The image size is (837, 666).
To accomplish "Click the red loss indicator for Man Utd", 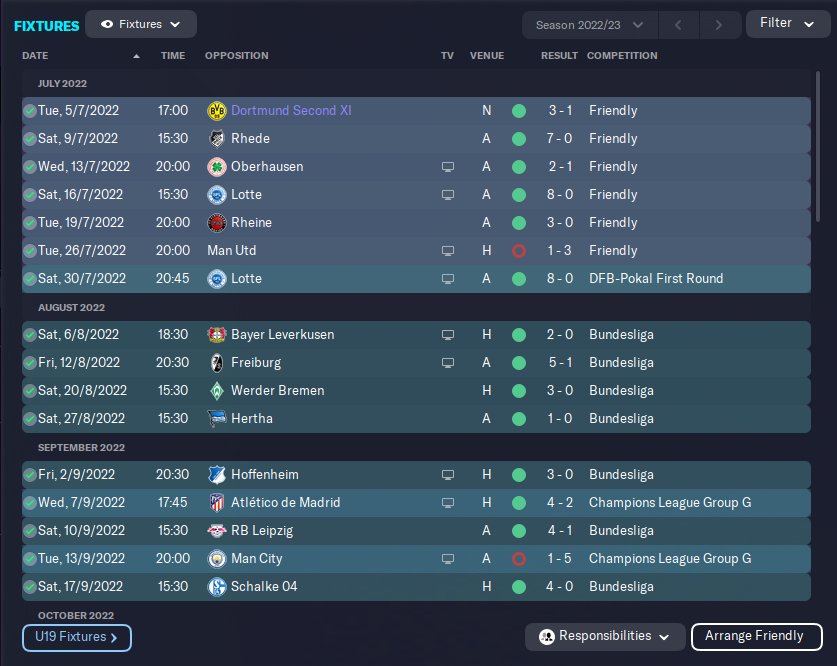I will [x=518, y=250].
